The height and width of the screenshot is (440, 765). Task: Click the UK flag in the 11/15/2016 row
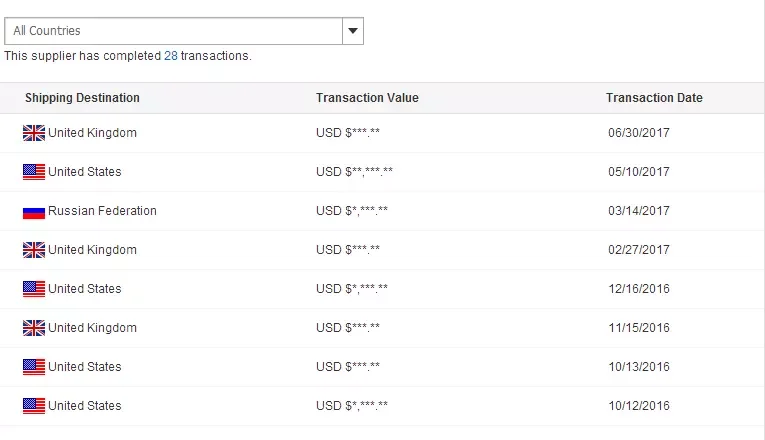tap(34, 328)
